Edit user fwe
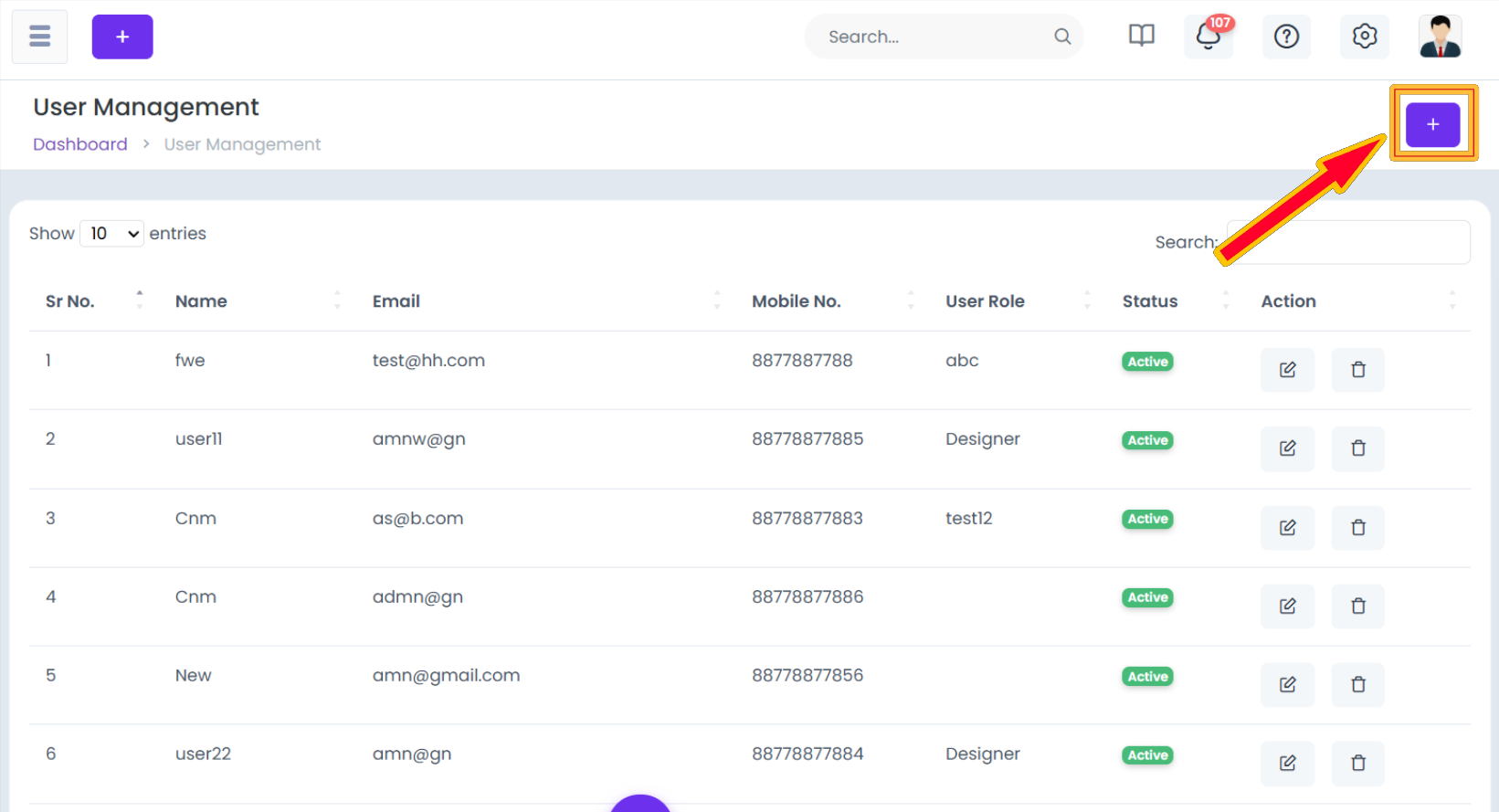Image resolution: width=1499 pixels, height=812 pixels. click(x=1287, y=370)
